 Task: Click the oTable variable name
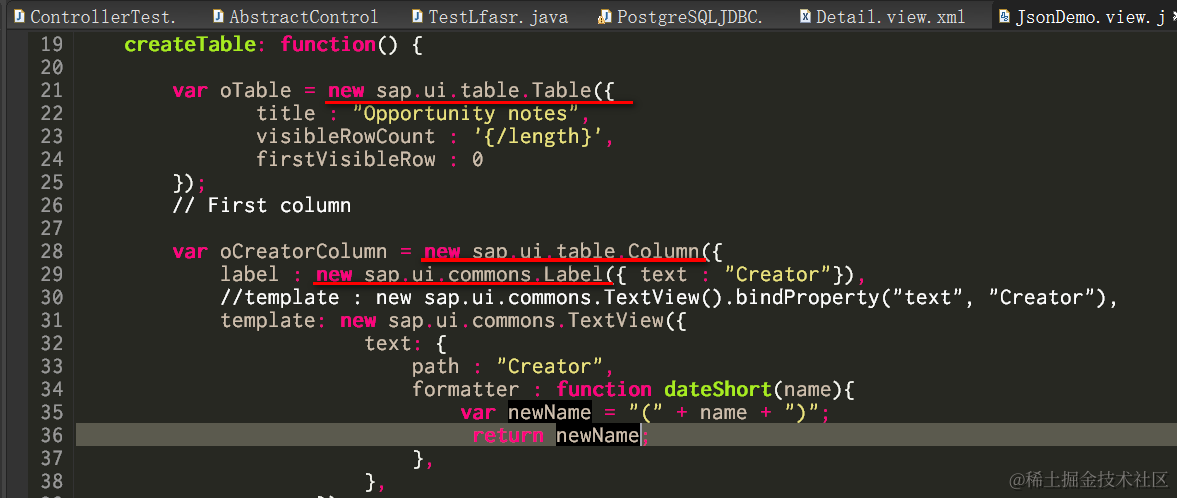[x=255, y=91]
